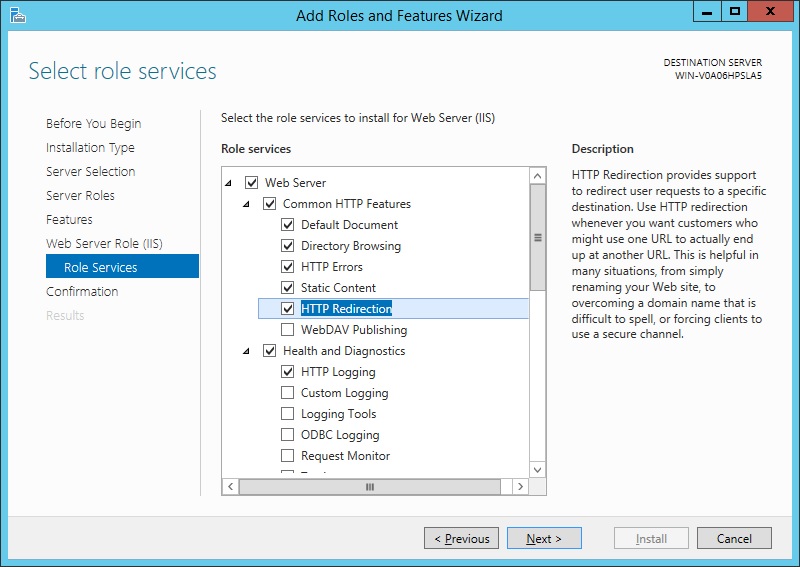This screenshot has width=800, height=567.
Task: Click the scroll left arrow under role services
Action: pos(231,486)
